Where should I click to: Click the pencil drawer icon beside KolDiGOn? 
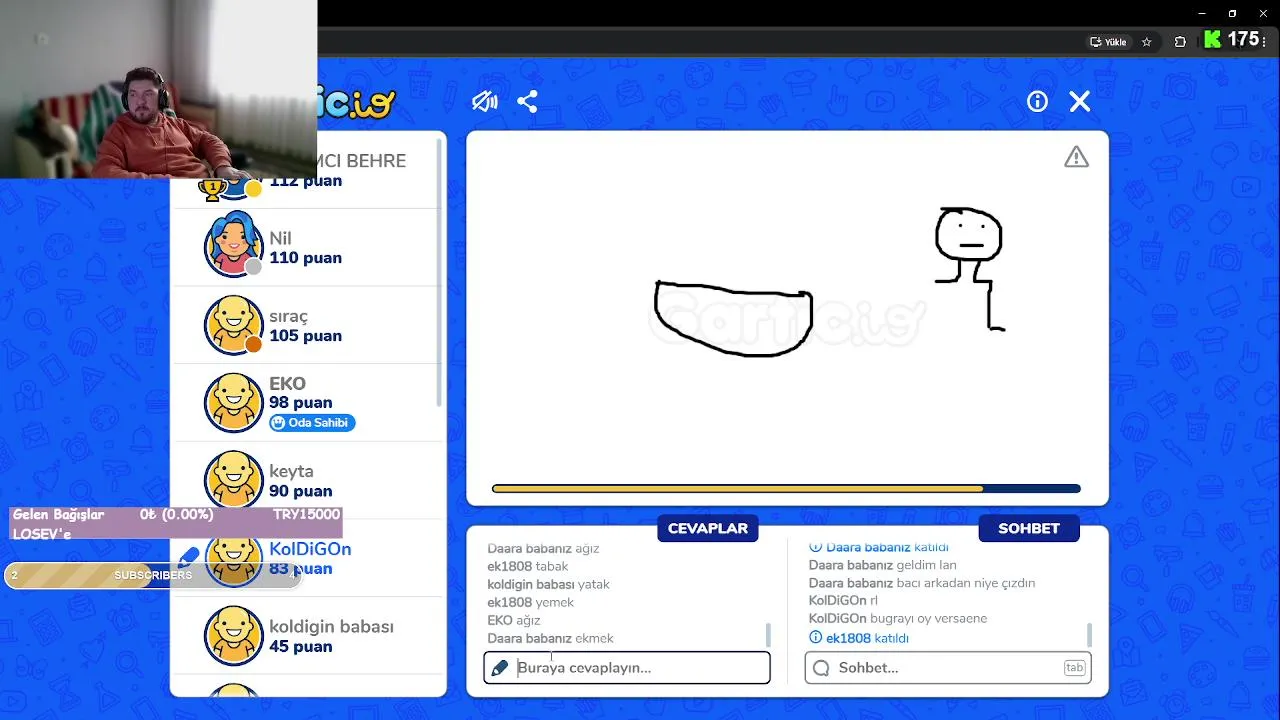[x=189, y=556]
